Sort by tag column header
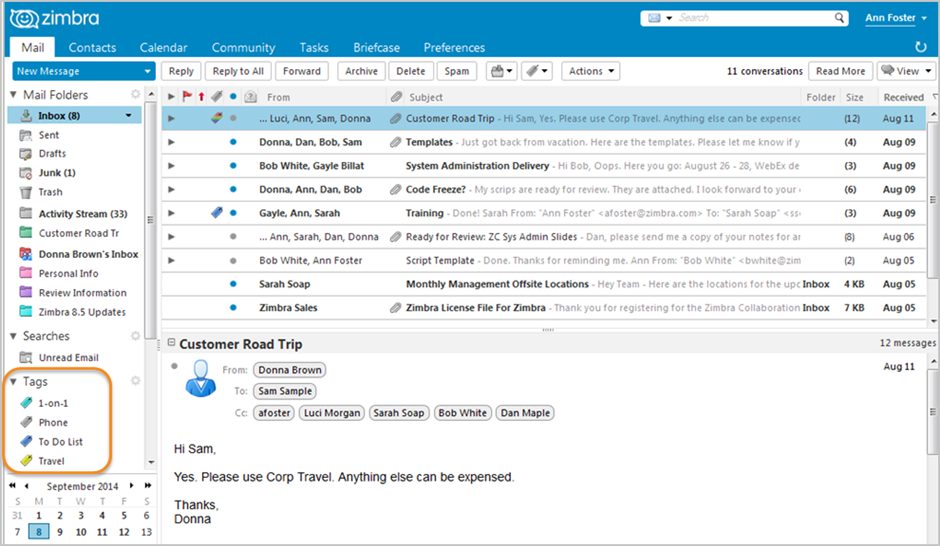The height and width of the screenshot is (546, 940). (217, 96)
